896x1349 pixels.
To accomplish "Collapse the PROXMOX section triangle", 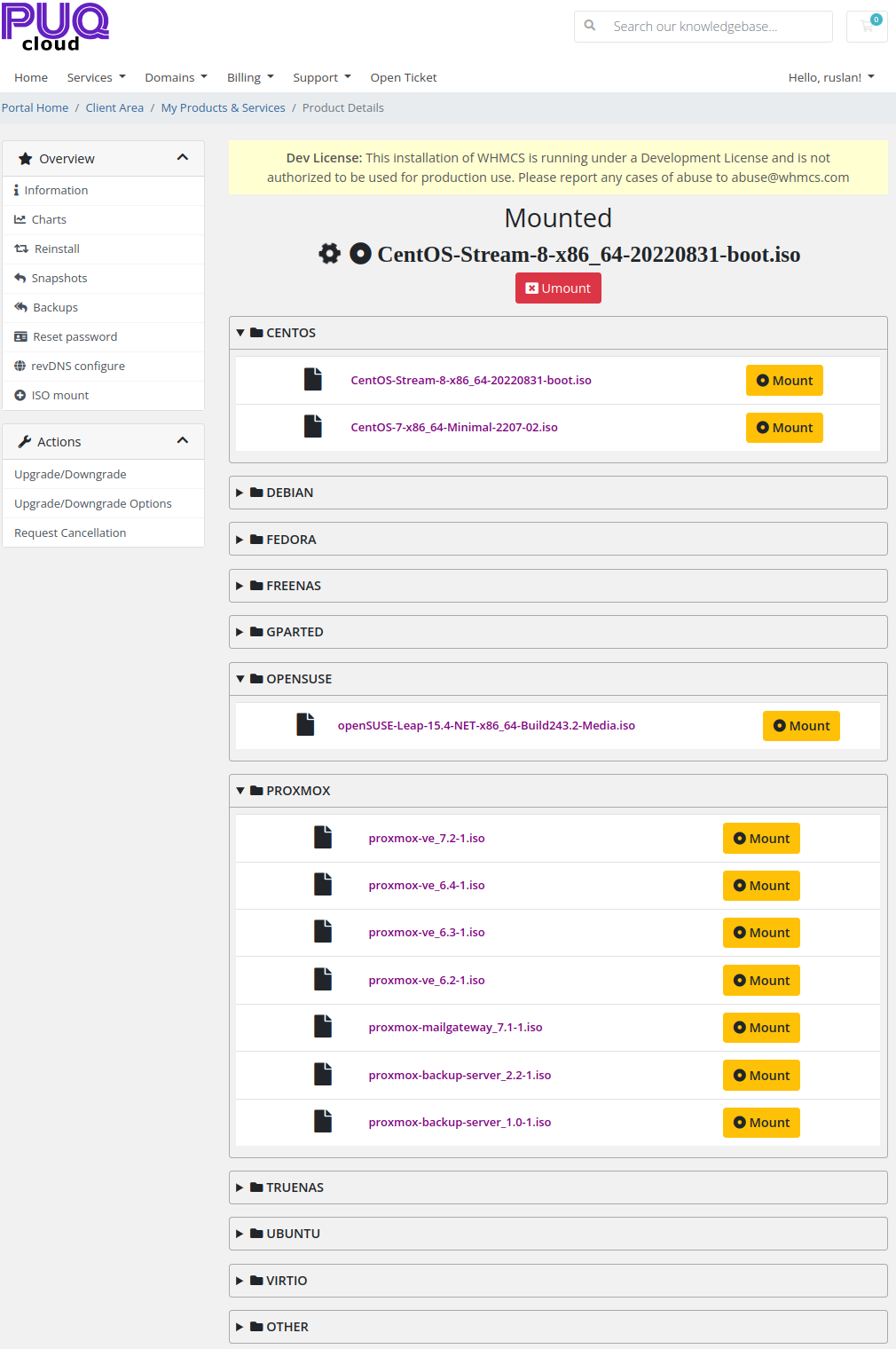I will (x=240, y=791).
